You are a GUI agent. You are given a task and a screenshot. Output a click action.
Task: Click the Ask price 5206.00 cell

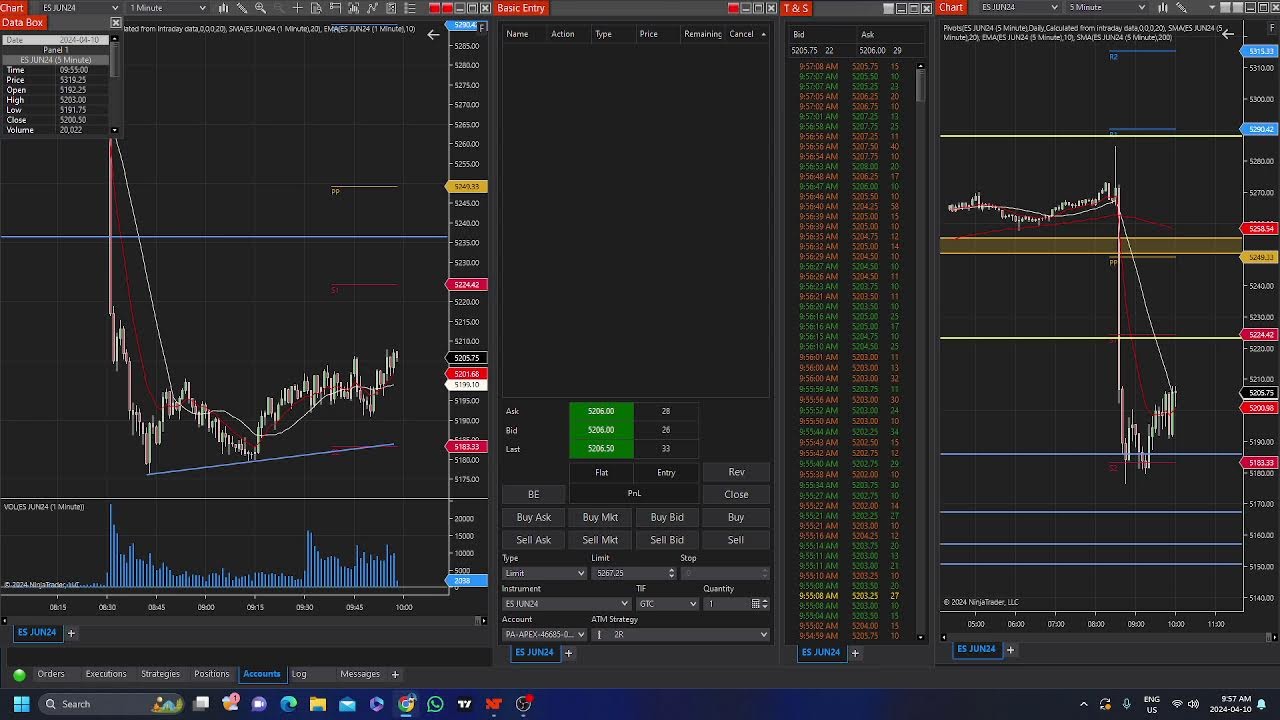pyautogui.click(x=601, y=411)
